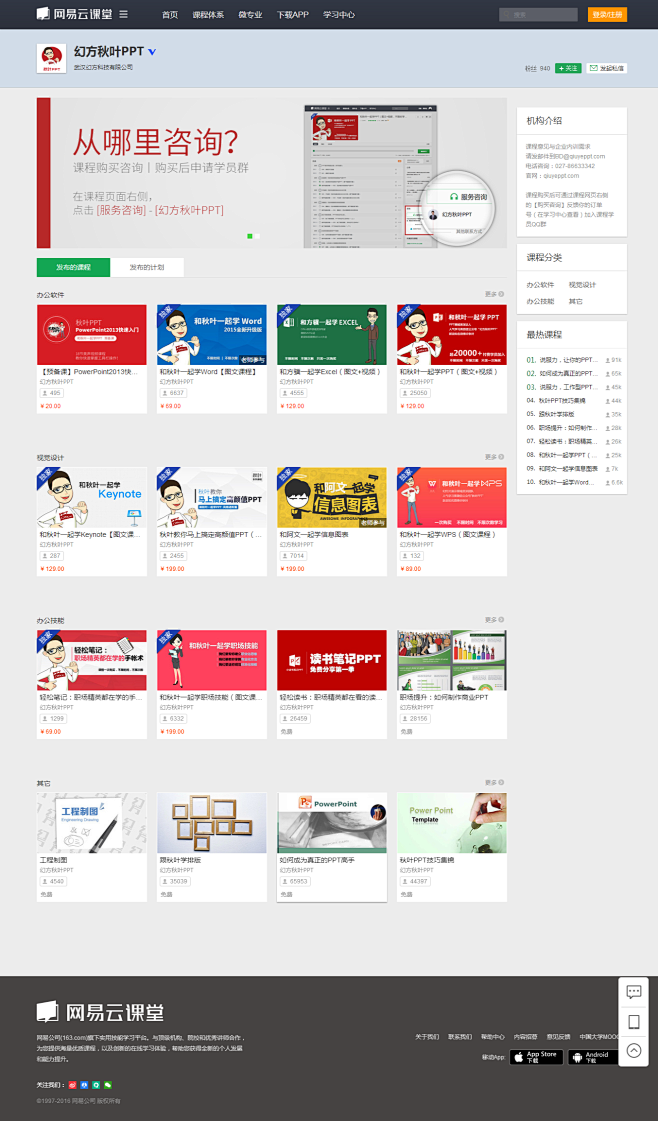Image resolution: width=658 pixels, height=1121 pixels.
Task: Click the green 关注 follow button
Action: (x=568, y=68)
